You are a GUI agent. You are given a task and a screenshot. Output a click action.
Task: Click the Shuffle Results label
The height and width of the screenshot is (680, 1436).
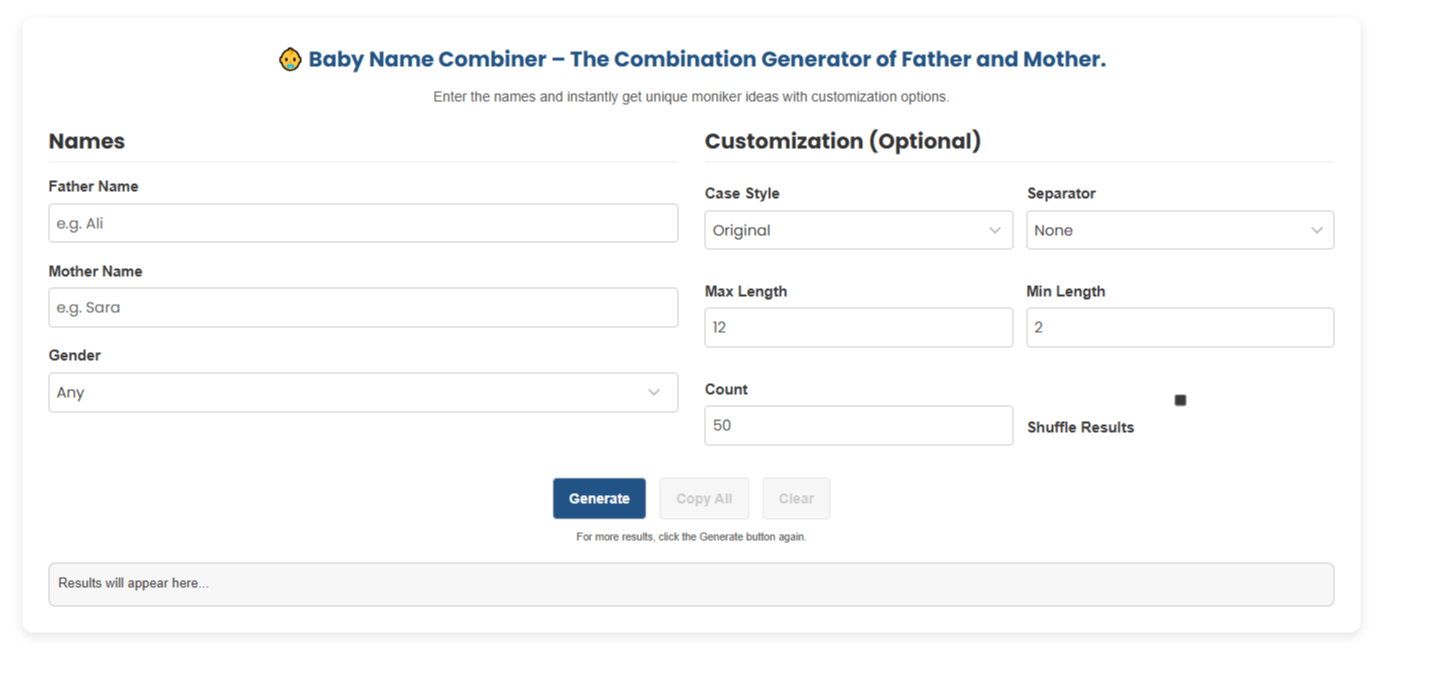(1080, 427)
